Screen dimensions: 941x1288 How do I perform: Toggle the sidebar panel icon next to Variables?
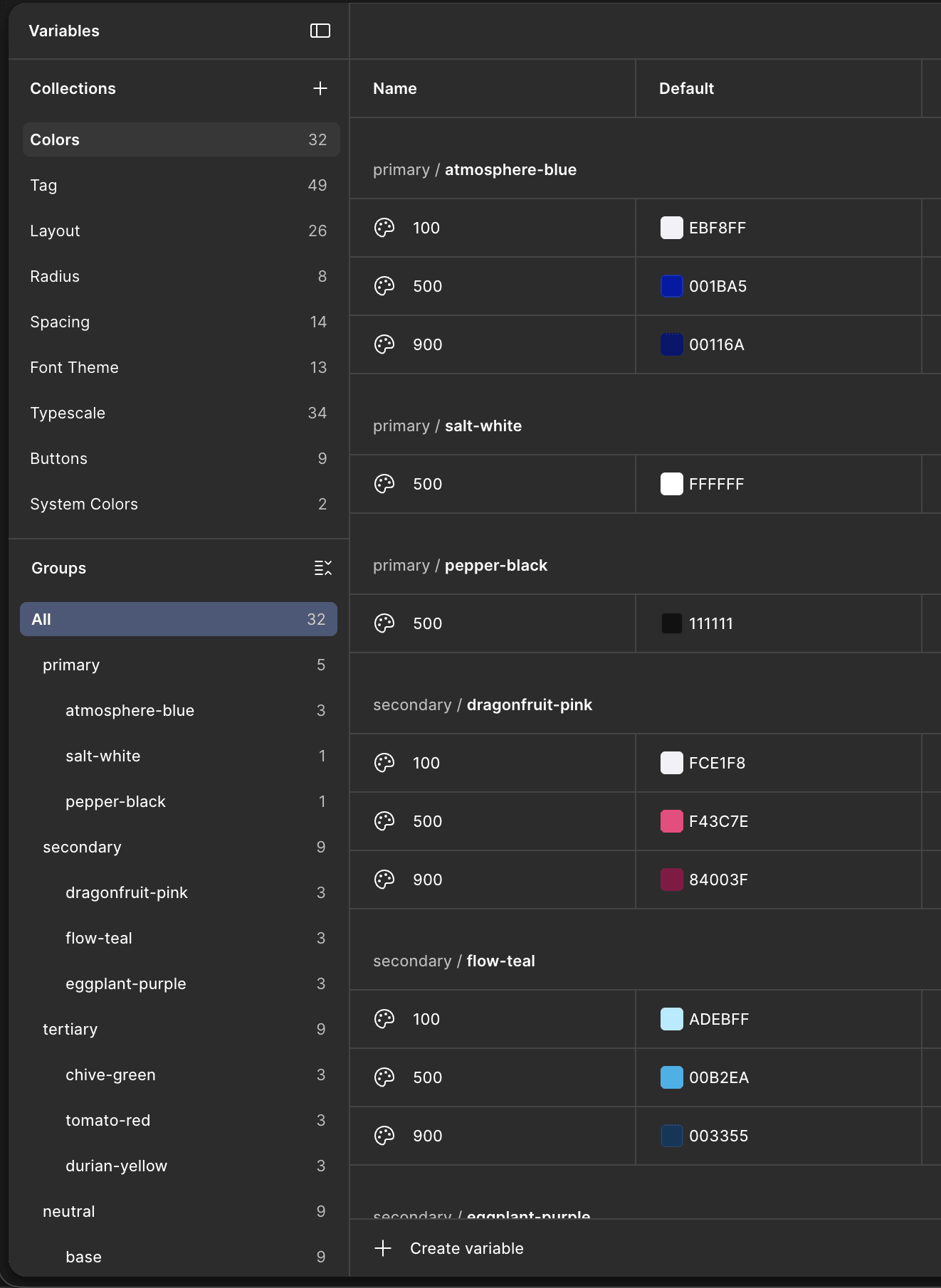(x=320, y=31)
